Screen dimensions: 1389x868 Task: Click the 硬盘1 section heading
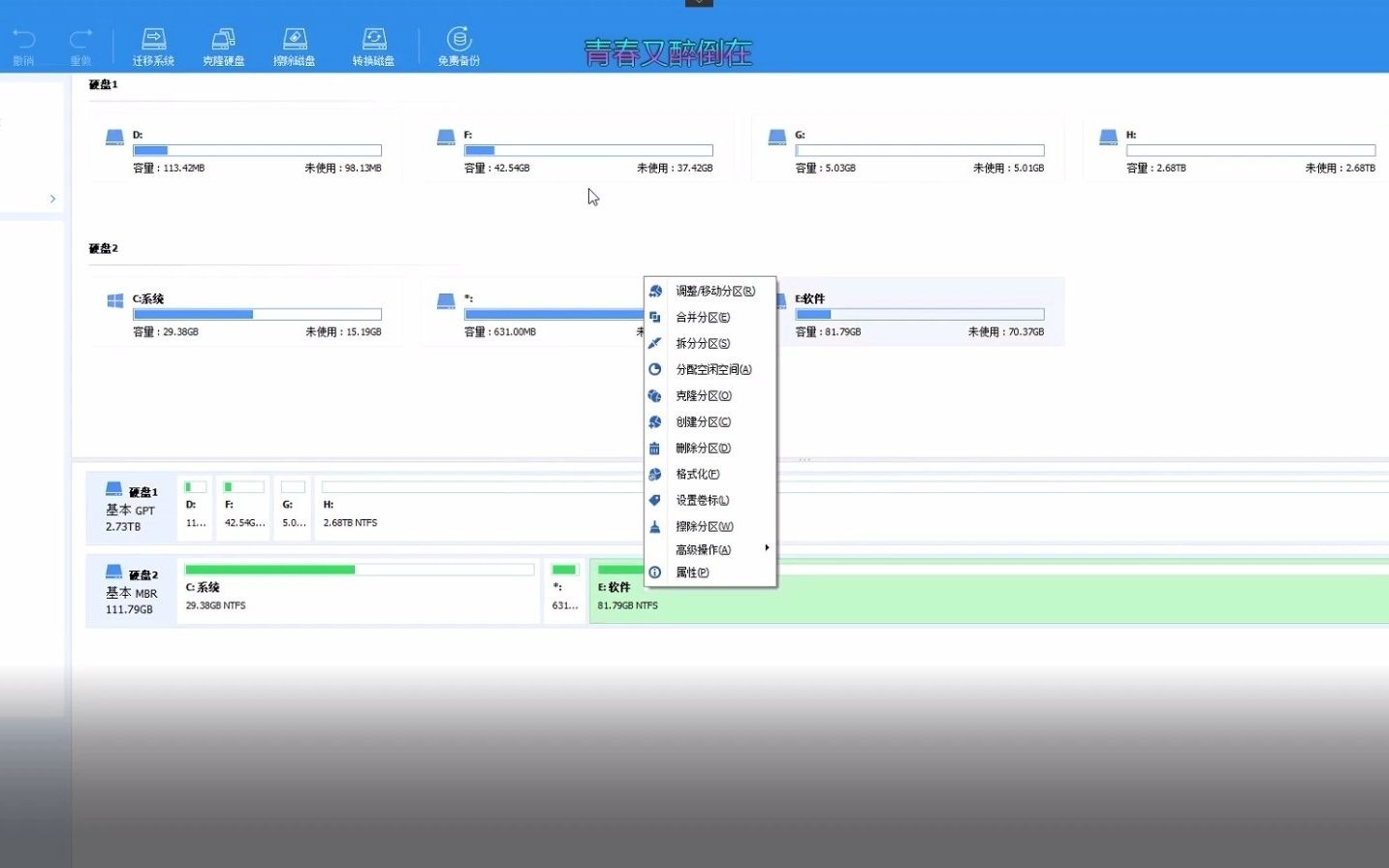(x=104, y=84)
